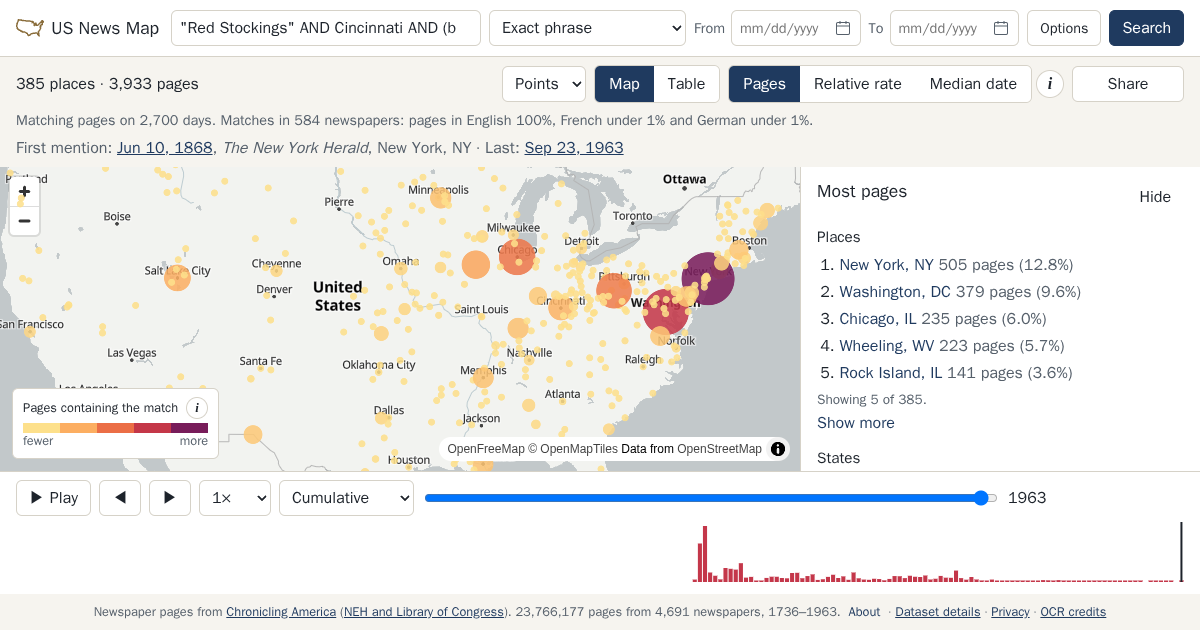Open the OCR credits link
This screenshot has width=1200, height=630.
pos(1073,612)
